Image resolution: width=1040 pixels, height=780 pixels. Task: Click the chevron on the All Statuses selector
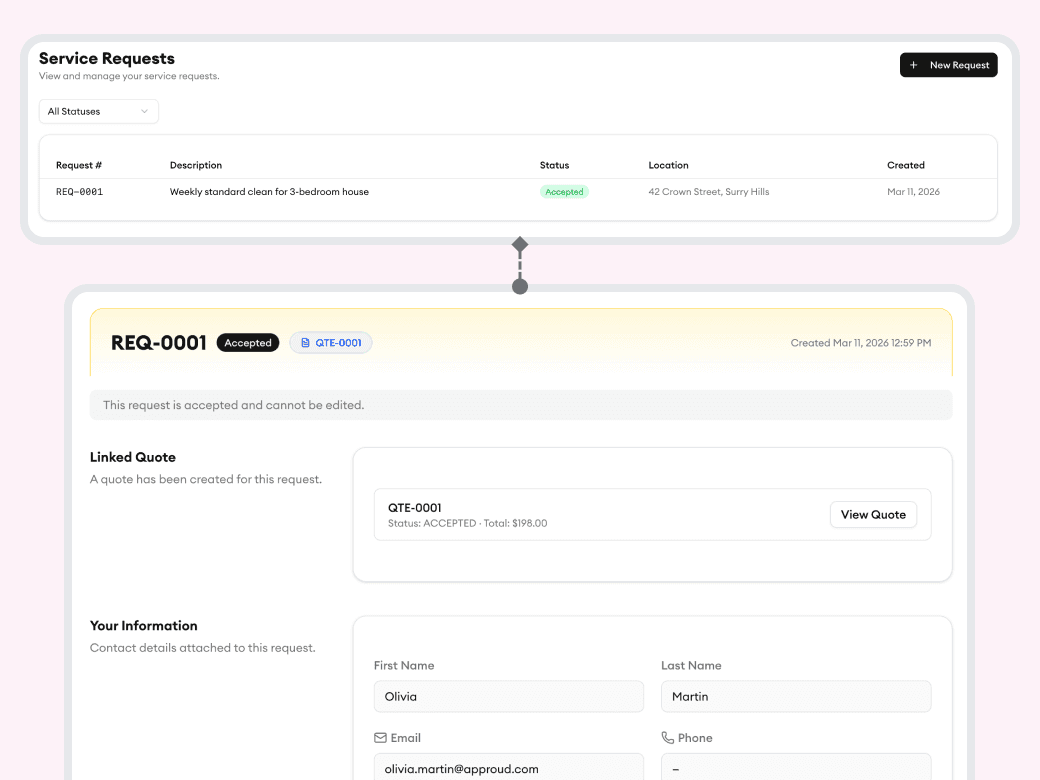(x=146, y=111)
